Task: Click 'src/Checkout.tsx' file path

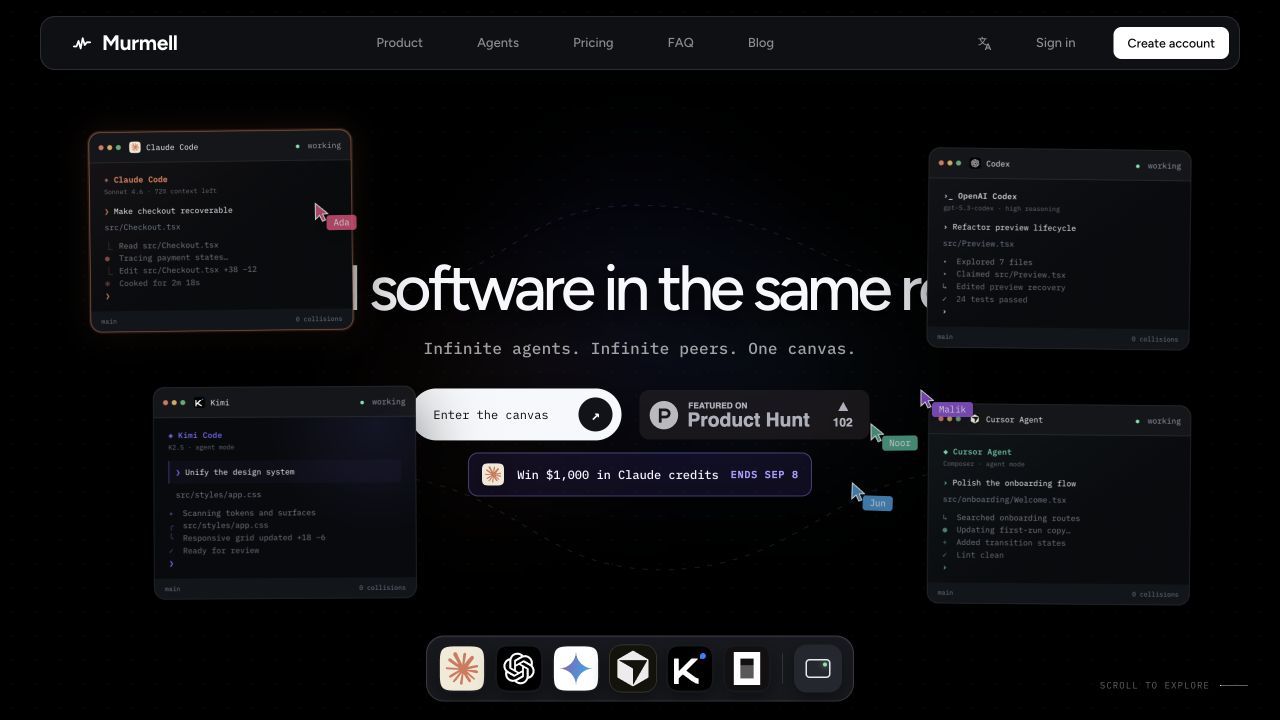Action: [143, 227]
